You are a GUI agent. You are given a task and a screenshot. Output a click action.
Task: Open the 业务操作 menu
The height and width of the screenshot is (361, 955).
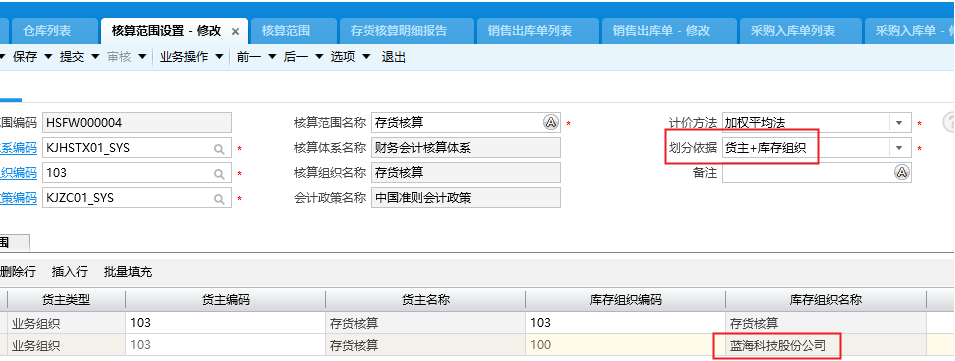pos(184,57)
